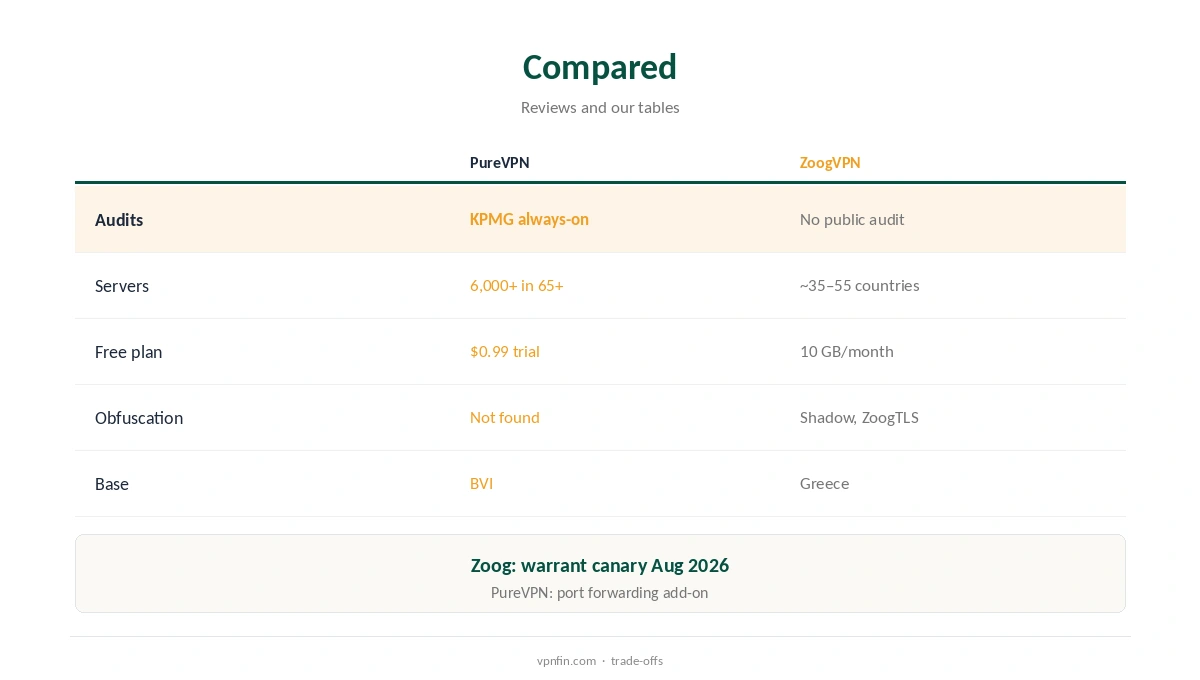The image size is (1200, 680).
Task: Click the "Greece" cell
Action: [x=825, y=483]
